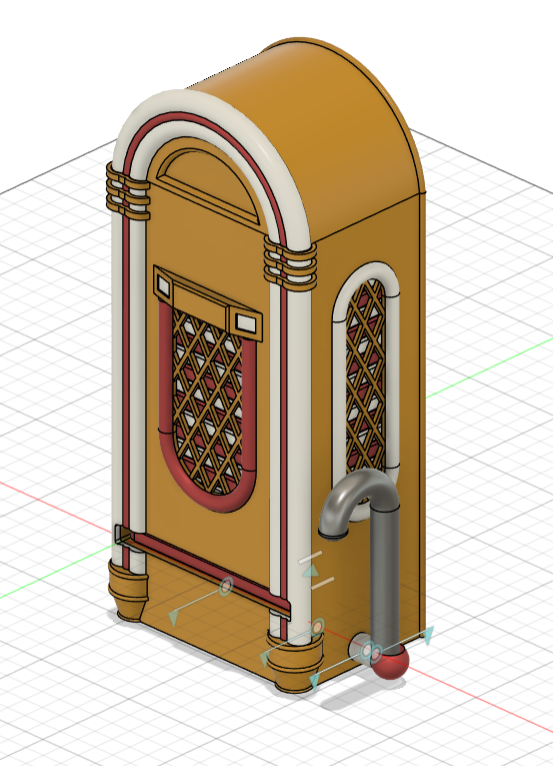
Task: Select the joint origin glyph on the red bar
Action: pyautogui.click(x=226, y=586)
